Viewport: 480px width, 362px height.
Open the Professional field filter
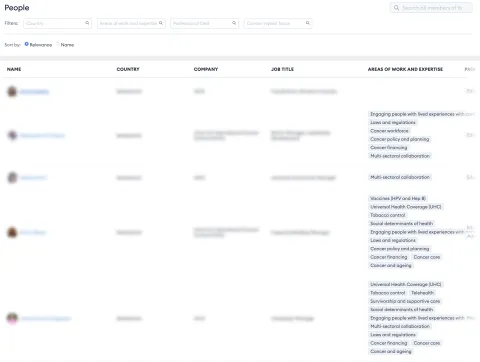[x=204, y=23]
